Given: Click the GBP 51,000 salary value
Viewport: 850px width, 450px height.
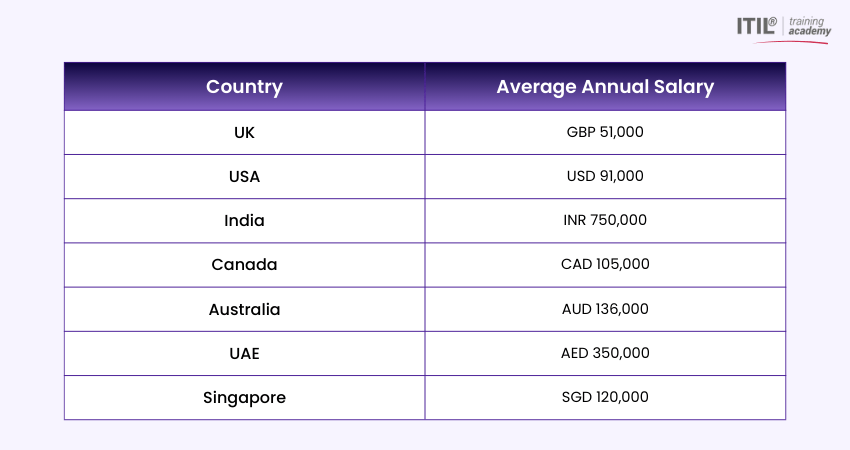Looking at the screenshot, I should coord(605,132).
